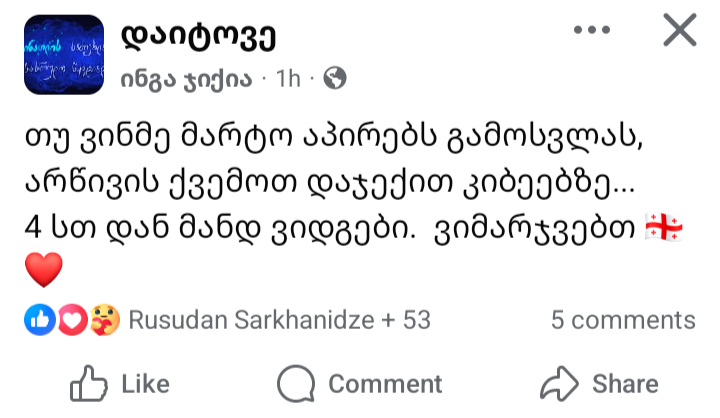The width and height of the screenshot is (720, 418).
Task: Open the 5 comments link
Action: click(x=623, y=320)
